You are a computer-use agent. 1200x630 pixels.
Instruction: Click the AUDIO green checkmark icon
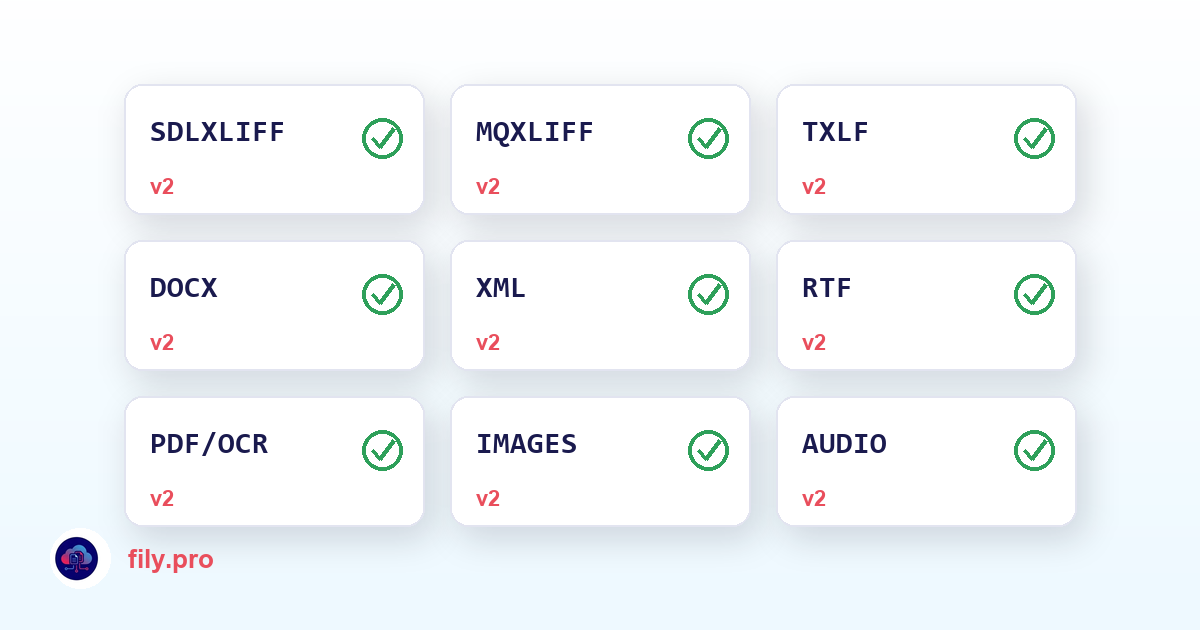pyautogui.click(x=1034, y=450)
